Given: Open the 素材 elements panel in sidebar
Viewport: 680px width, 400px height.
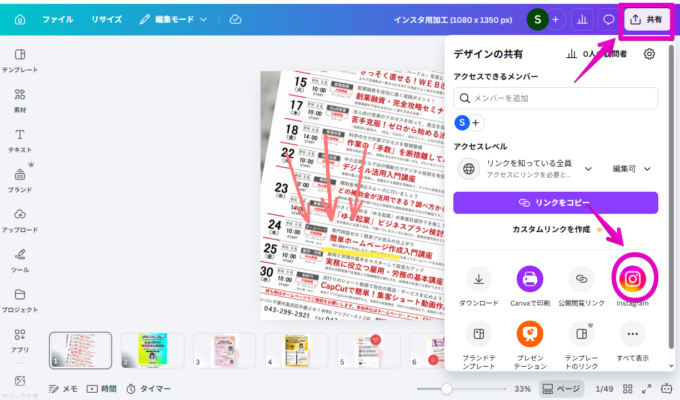Looking at the screenshot, I should pos(20,100).
